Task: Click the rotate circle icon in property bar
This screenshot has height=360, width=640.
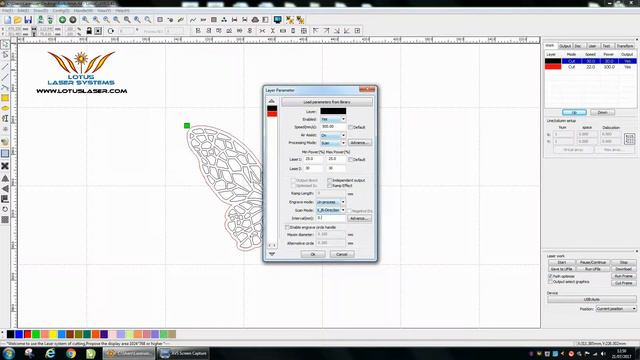Action: click(x=111, y=31)
